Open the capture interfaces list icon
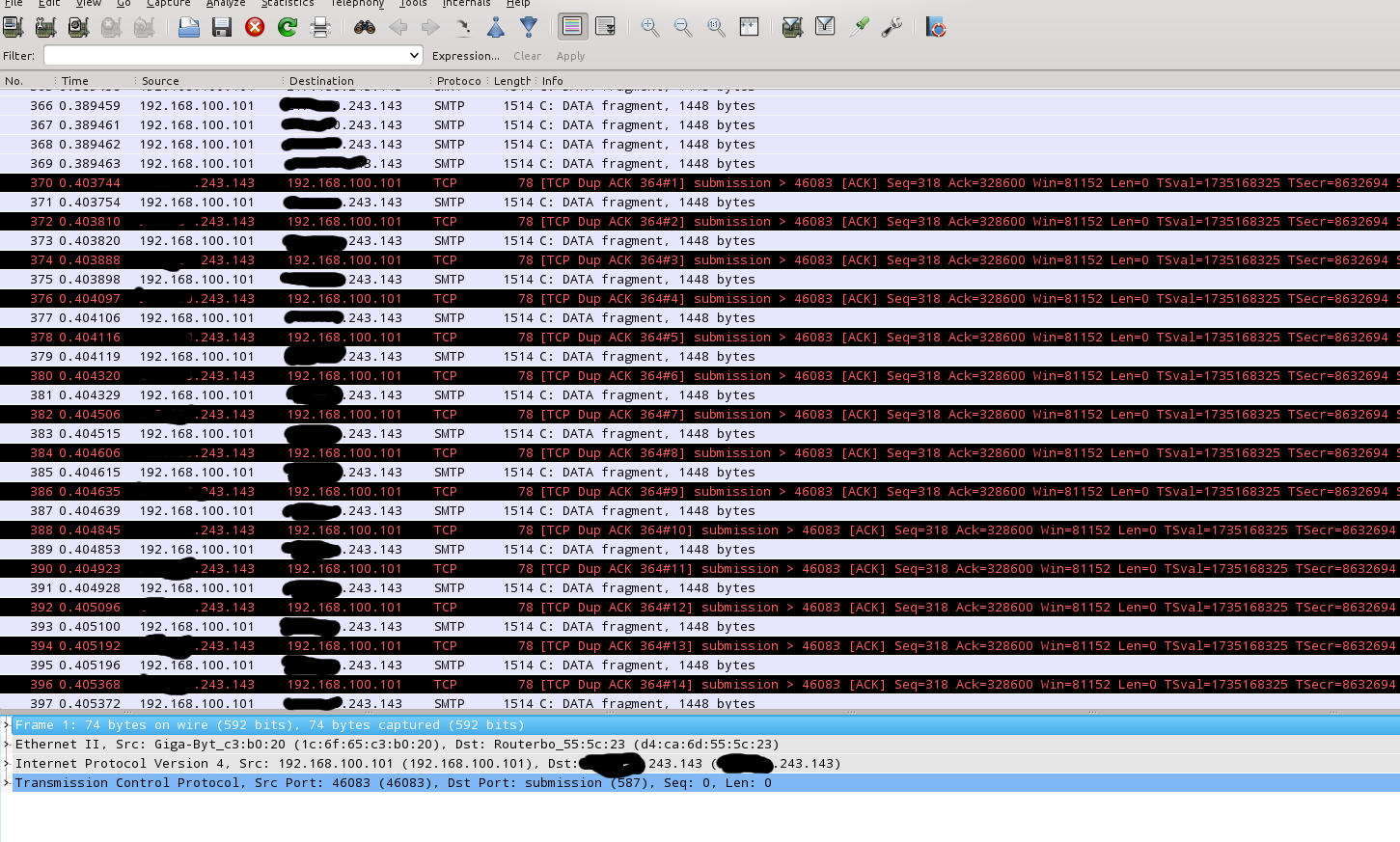Viewport: 1400px width, 842px height. [x=14, y=27]
